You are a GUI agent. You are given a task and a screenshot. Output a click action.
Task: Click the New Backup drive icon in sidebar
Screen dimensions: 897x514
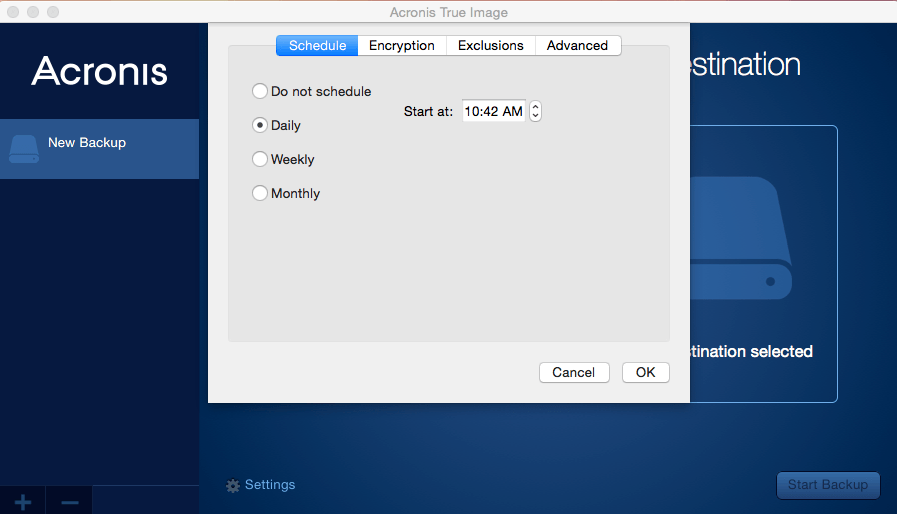point(24,149)
